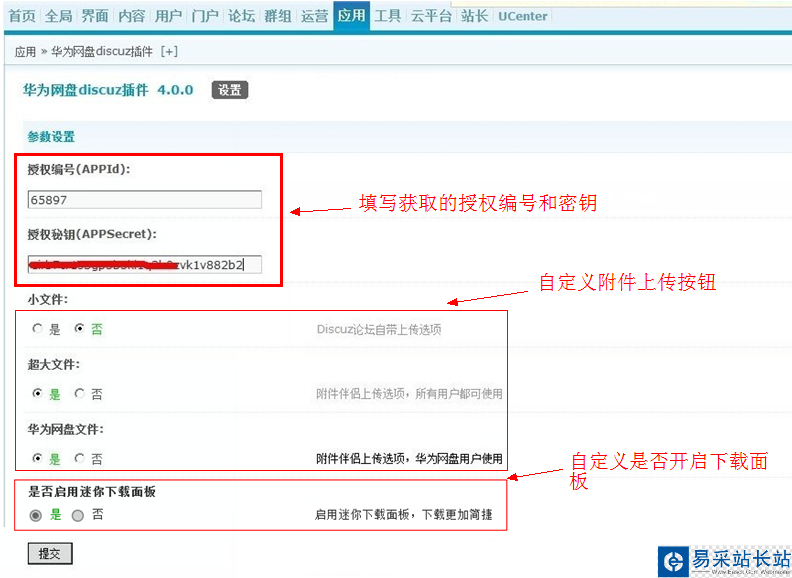Choose 否 for 迷你下载面板
This screenshot has height=578, width=792.
pos(77,515)
